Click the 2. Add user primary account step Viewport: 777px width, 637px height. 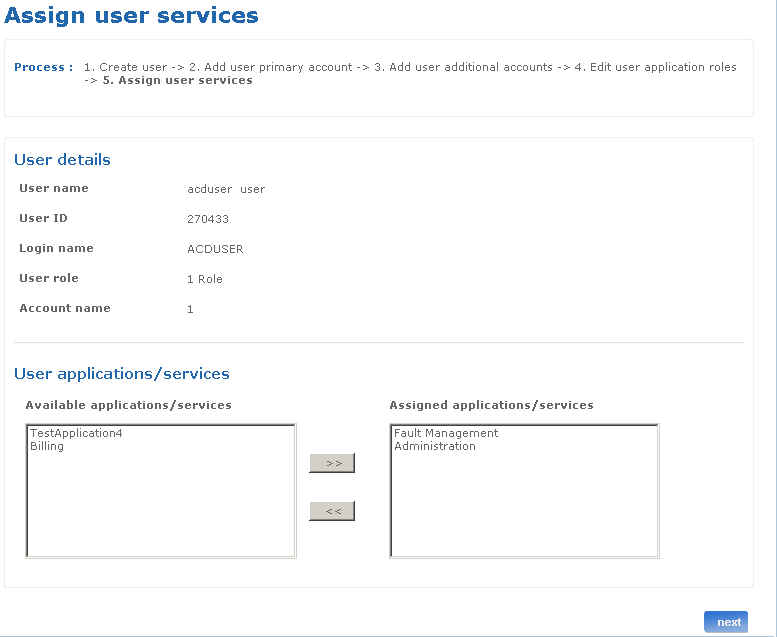click(x=271, y=67)
